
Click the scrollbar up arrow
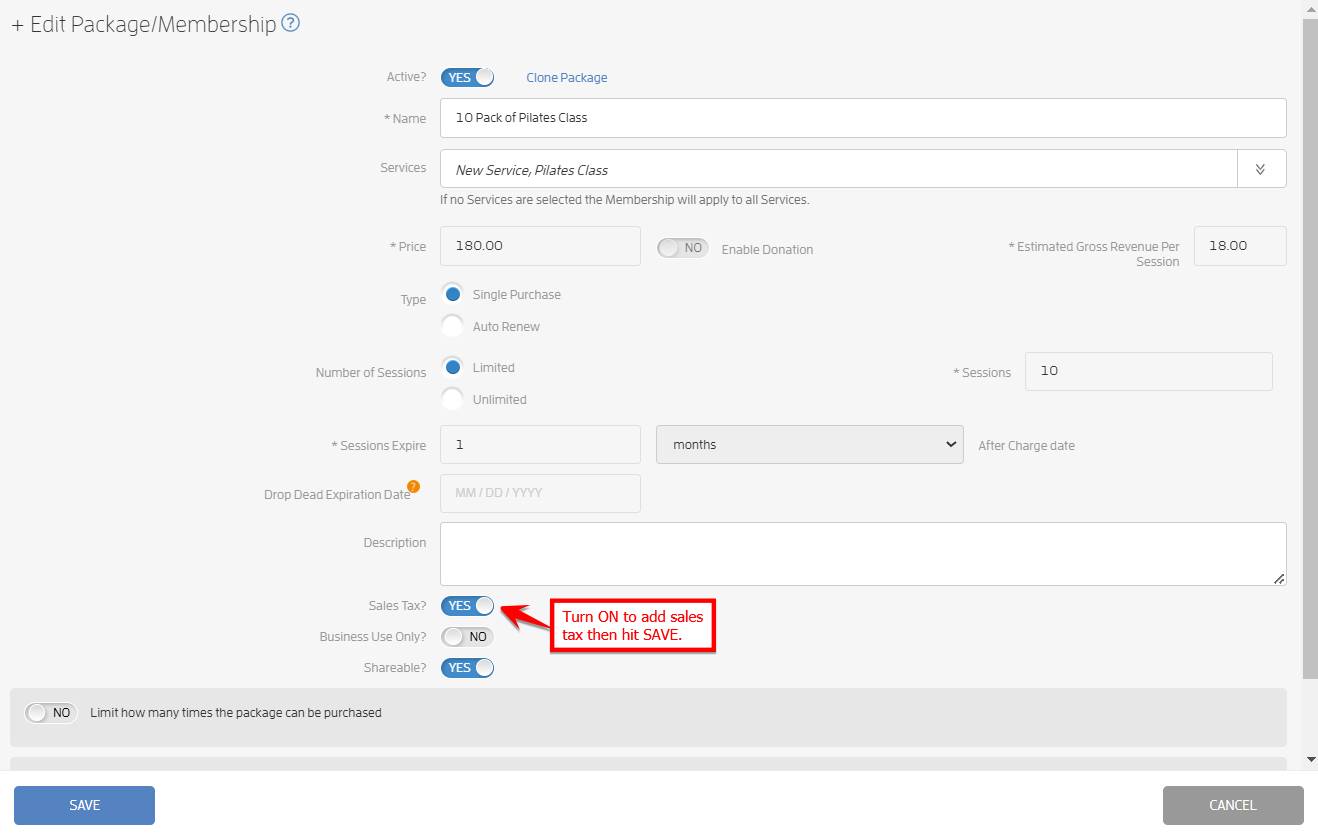click(x=1311, y=8)
